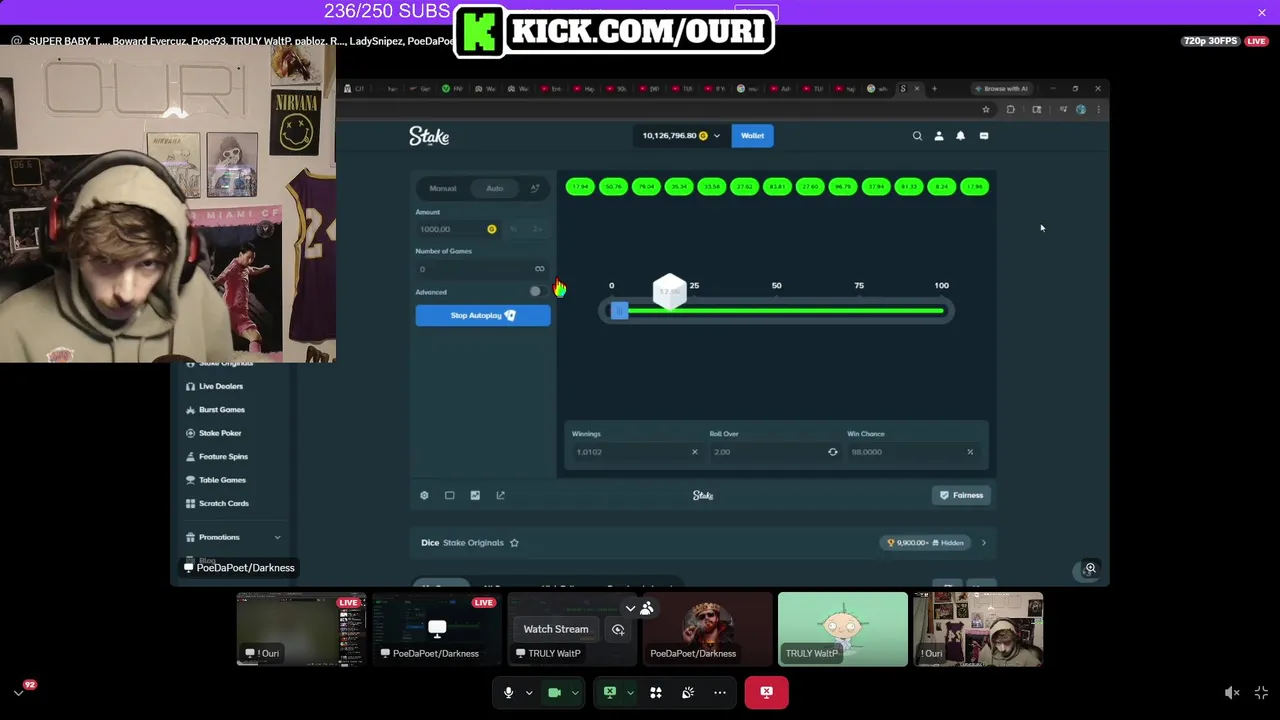The image size is (1280, 720).
Task: Open Scratch Cards in the sidebar
Action: pyautogui.click(x=223, y=504)
